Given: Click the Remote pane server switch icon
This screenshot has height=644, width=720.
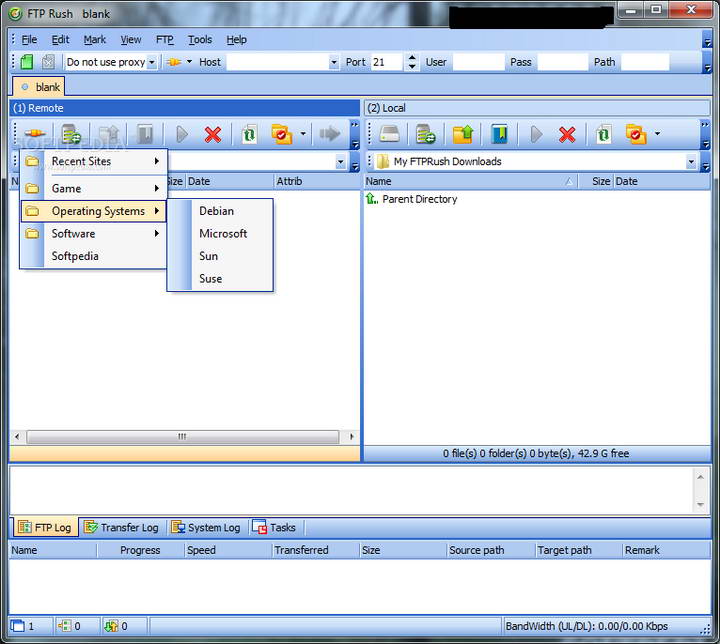Looking at the screenshot, I should [71, 134].
